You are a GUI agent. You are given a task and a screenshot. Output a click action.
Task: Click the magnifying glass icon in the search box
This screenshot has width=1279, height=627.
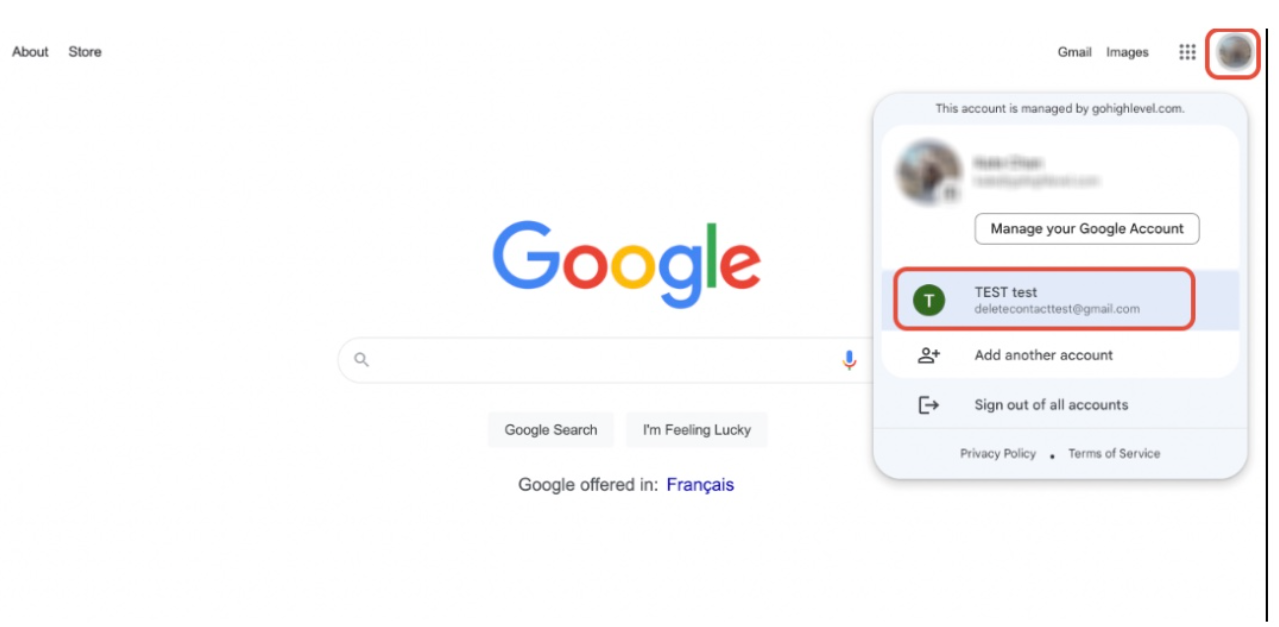coord(362,360)
